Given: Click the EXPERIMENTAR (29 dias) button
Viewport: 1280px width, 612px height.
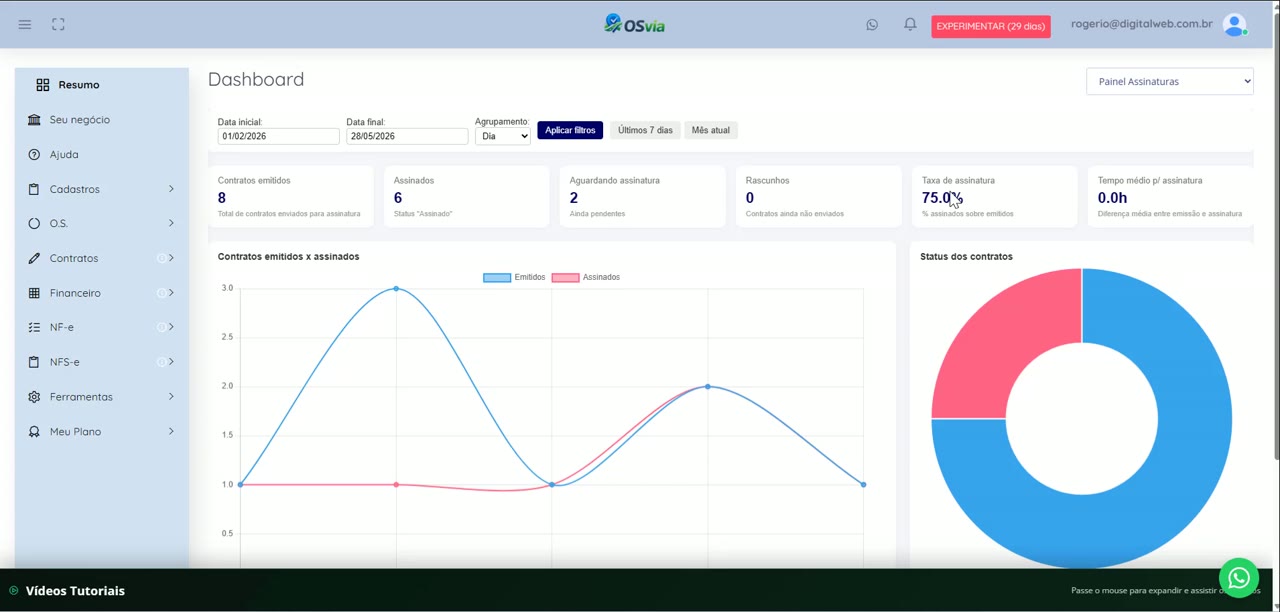Looking at the screenshot, I should pyautogui.click(x=991, y=26).
